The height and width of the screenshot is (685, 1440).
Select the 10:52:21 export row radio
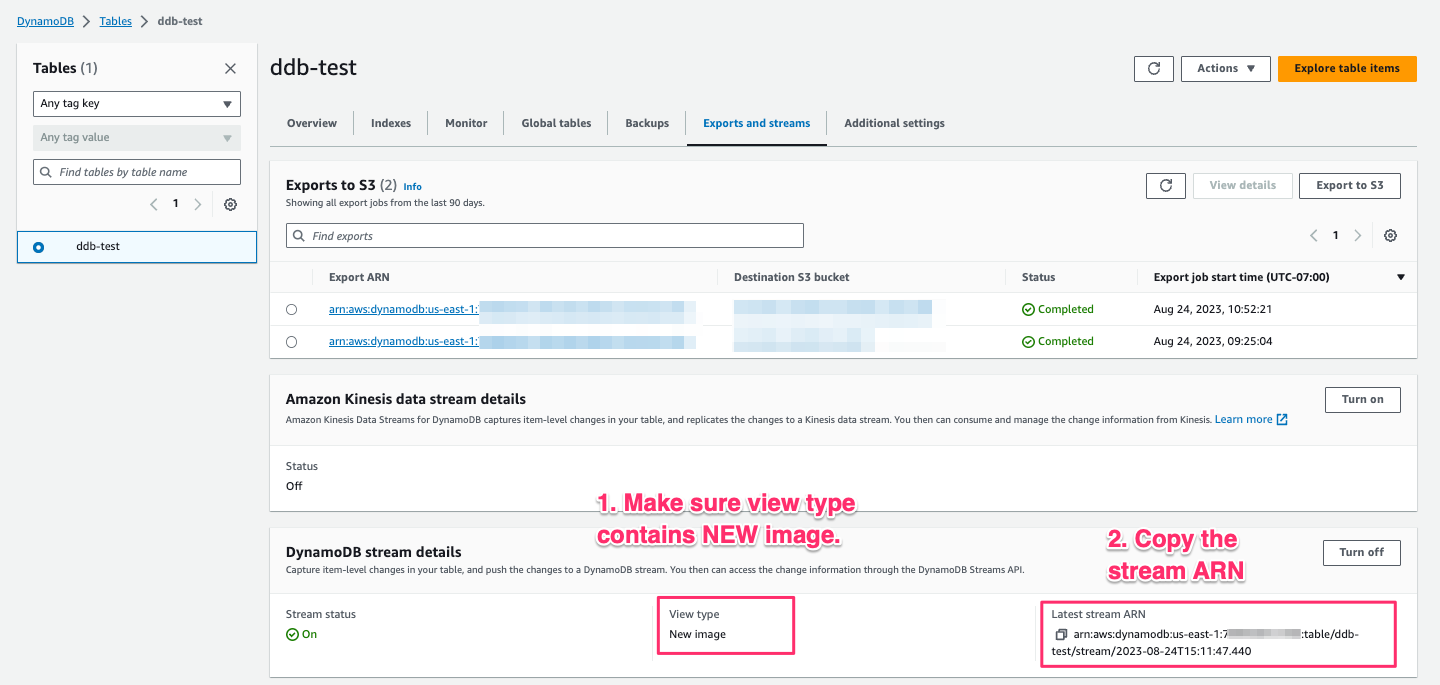tap(291, 310)
